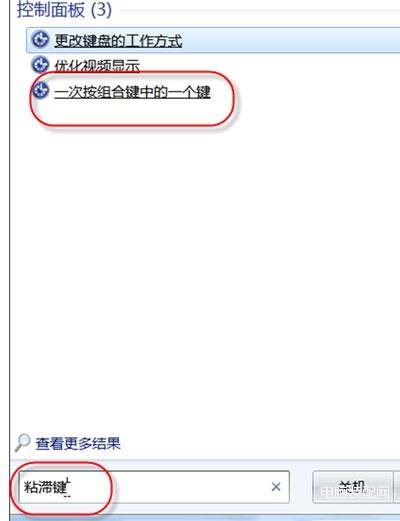Expand the arrow next to 关机
The width and height of the screenshot is (400, 521).
coord(397,487)
